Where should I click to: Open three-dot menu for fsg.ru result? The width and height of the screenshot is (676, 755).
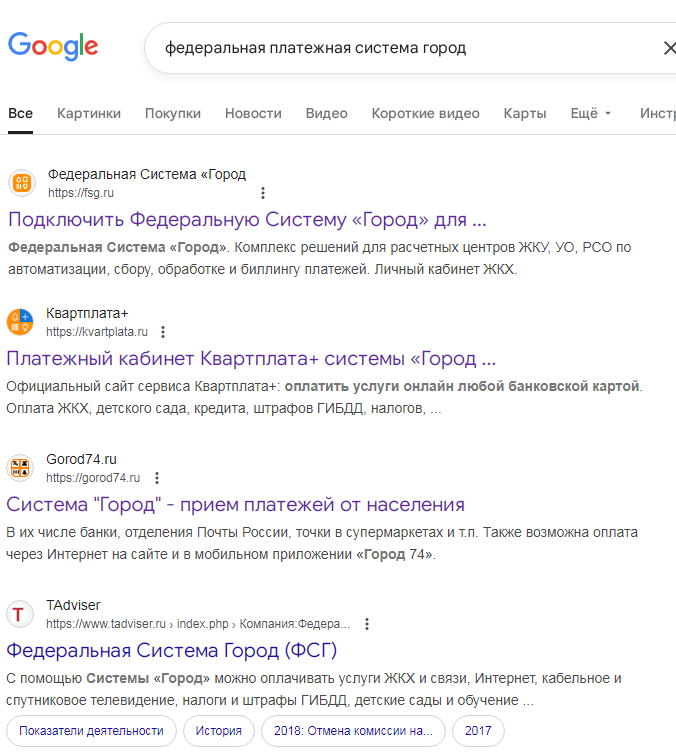click(263, 193)
